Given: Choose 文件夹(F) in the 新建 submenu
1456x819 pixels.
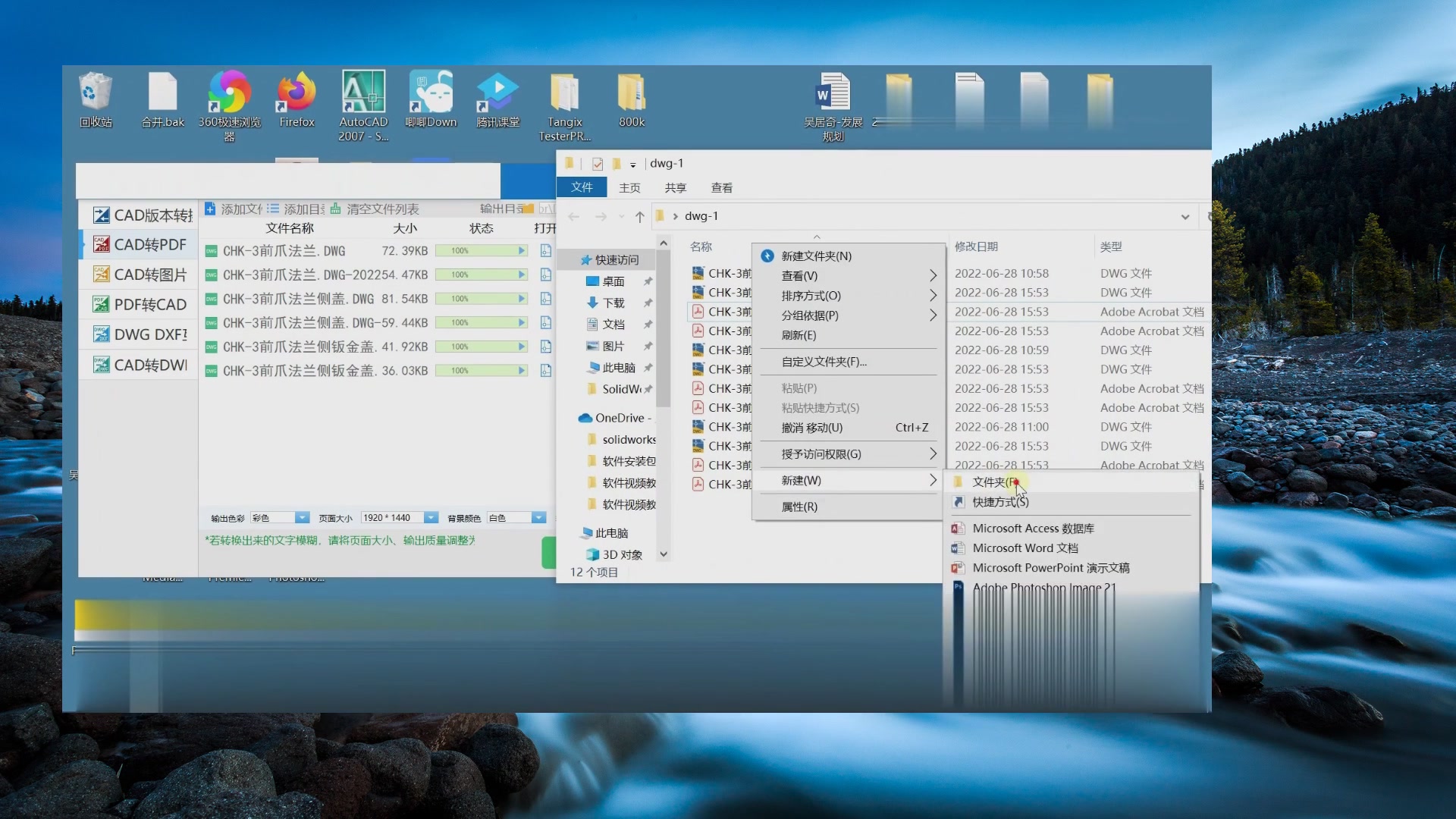Looking at the screenshot, I should (x=1072, y=482).
